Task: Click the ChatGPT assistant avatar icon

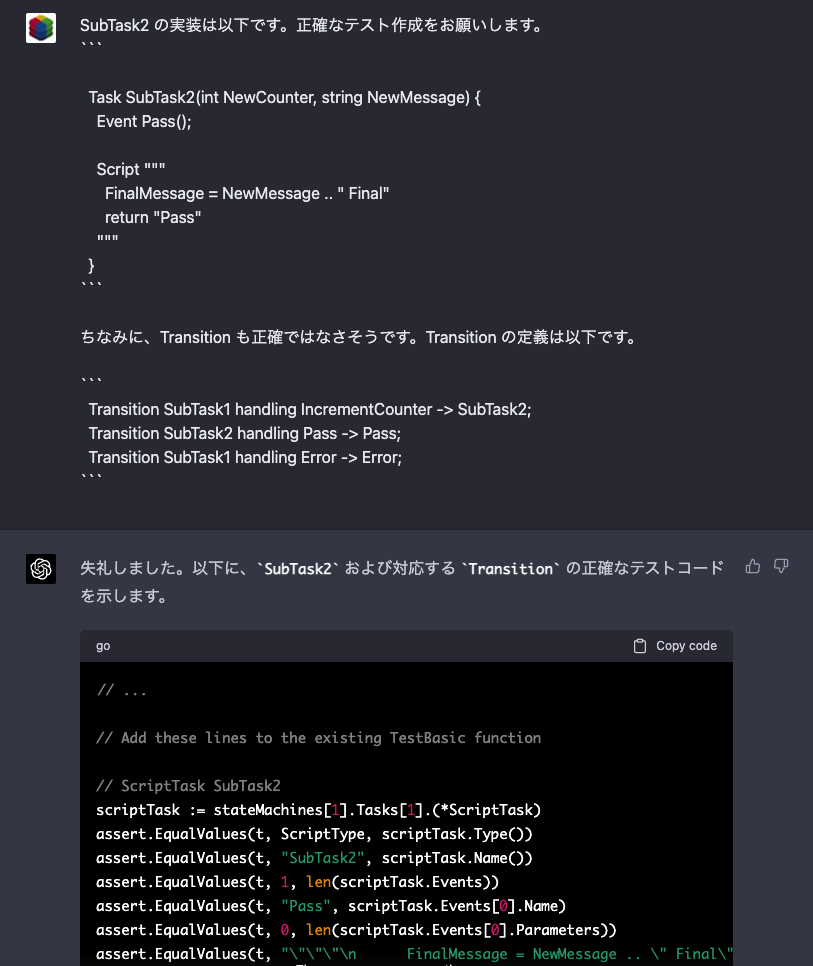Action: [x=41, y=568]
